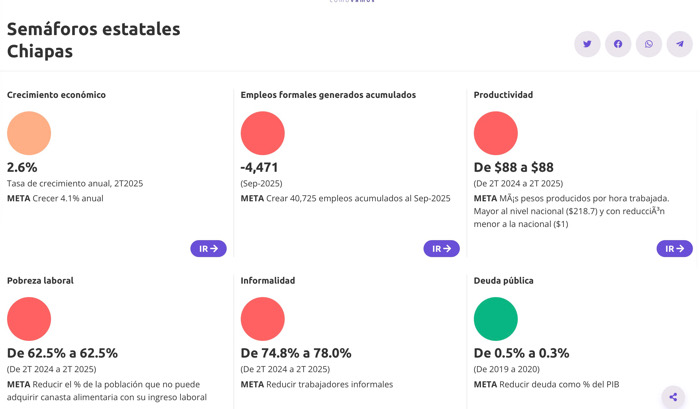Click the -4,471 jobs figure
The width and height of the screenshot is (700, 409).
click(260, 167)
